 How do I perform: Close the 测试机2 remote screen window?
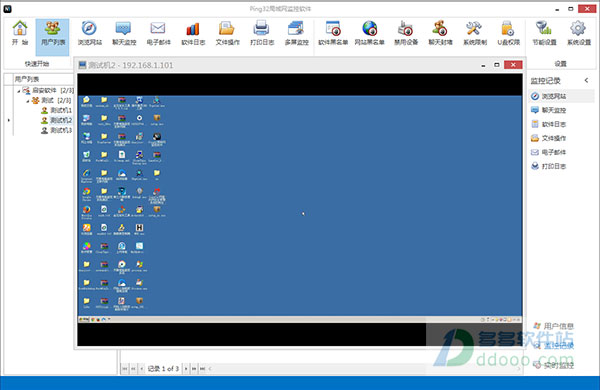click(513, 65)
